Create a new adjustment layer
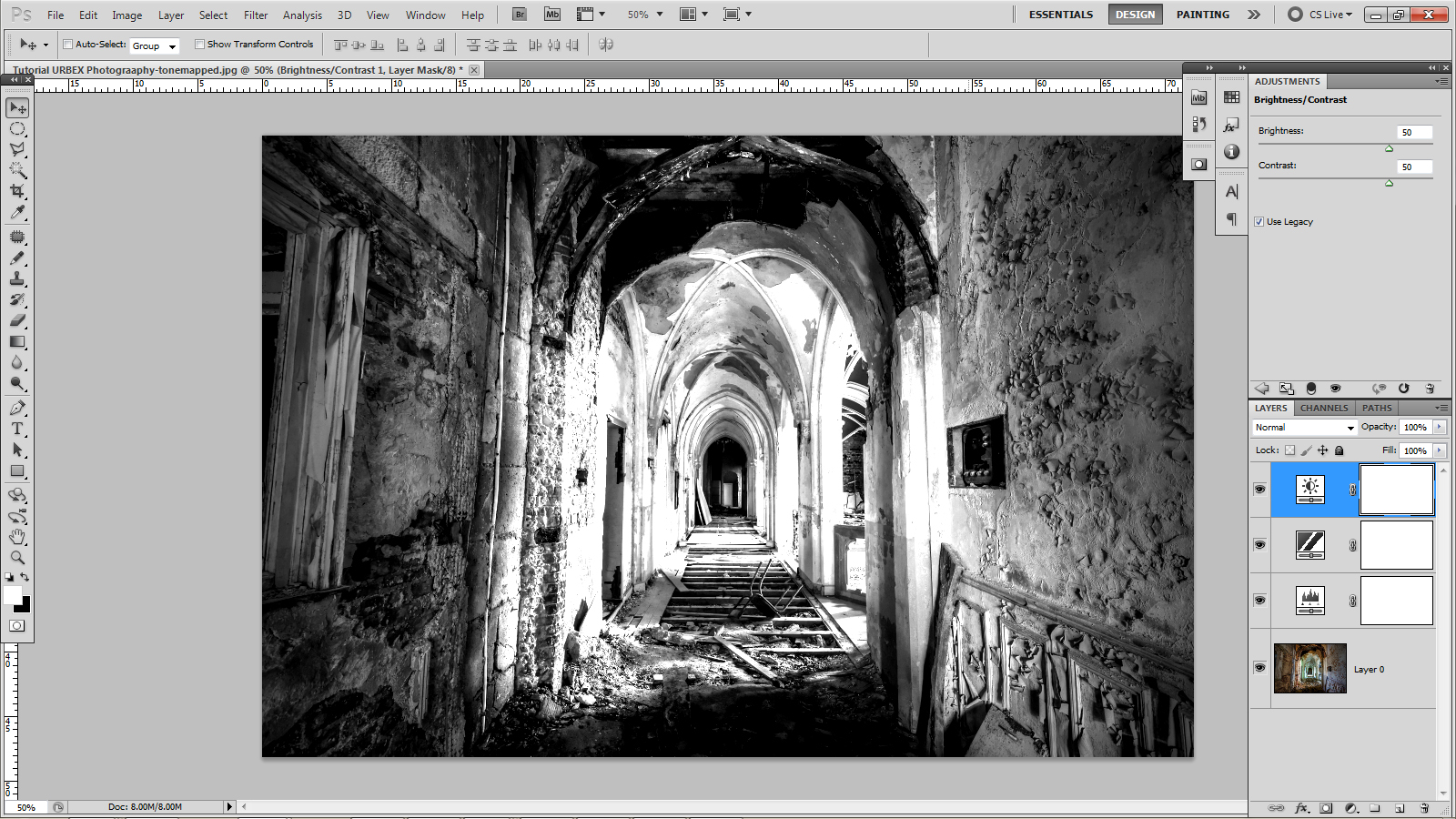The height and width of the screenshot is (819, 1456). [x=1349, y=807]
